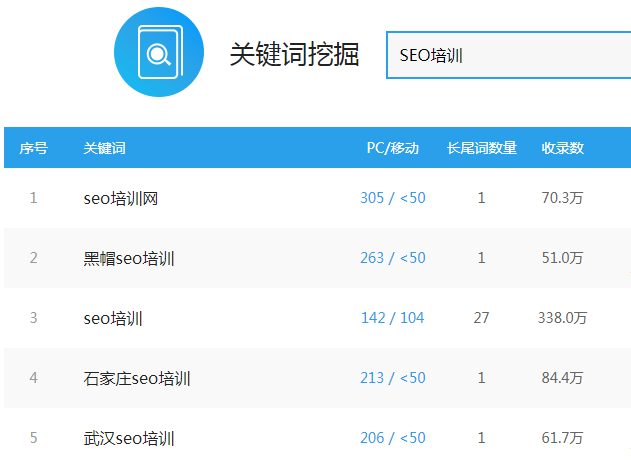Open keyword 武汉seo培训

coord(129,438)
